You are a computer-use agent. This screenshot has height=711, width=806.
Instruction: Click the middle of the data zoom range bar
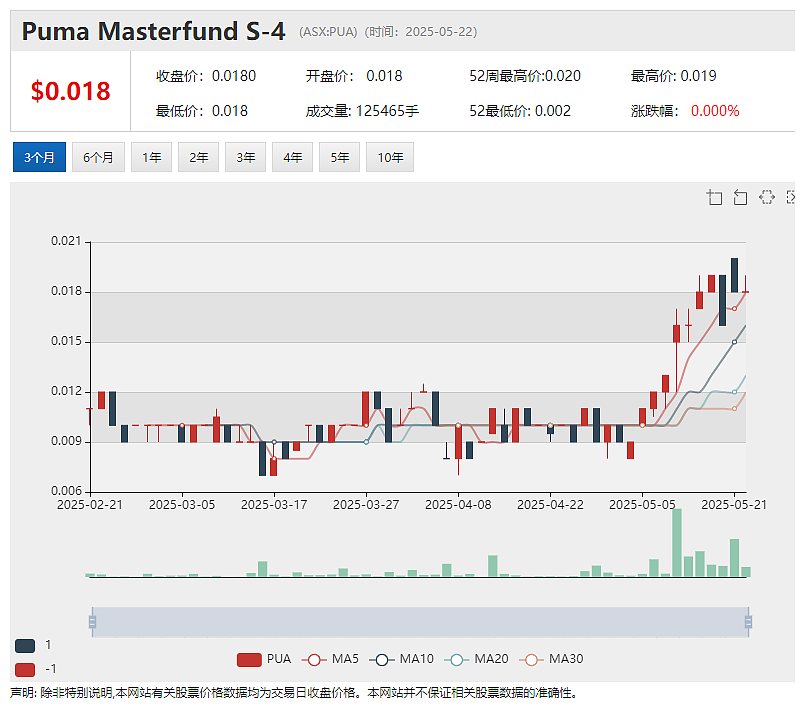(420, 622)
